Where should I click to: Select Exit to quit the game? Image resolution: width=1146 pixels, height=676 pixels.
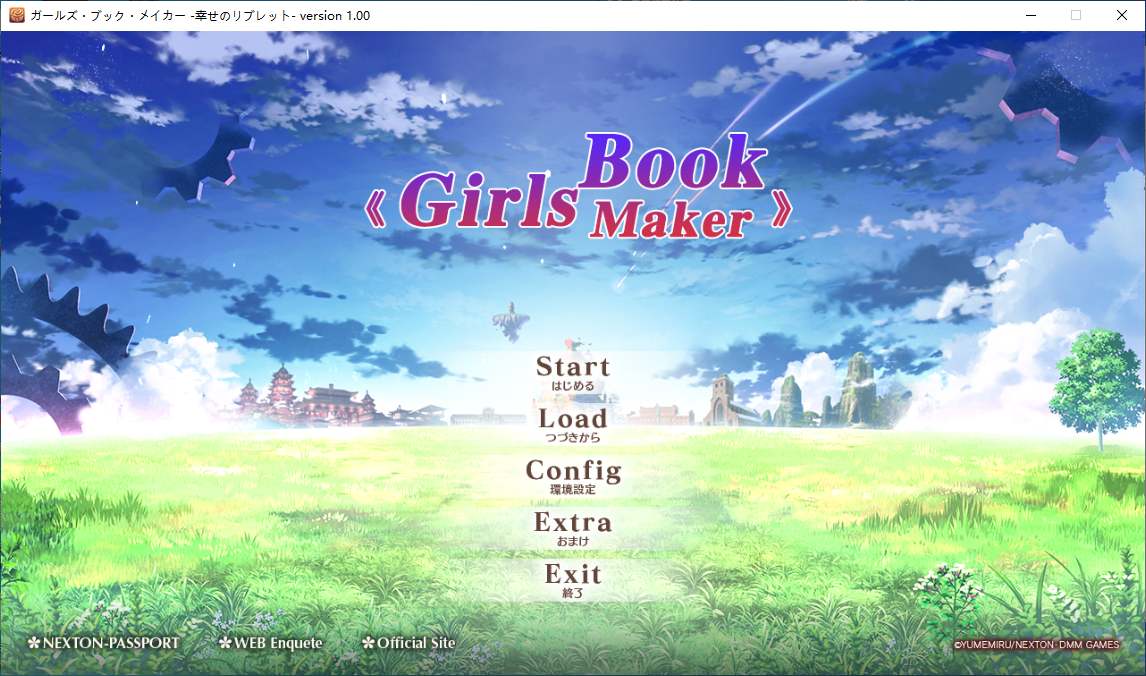[573, 580]
